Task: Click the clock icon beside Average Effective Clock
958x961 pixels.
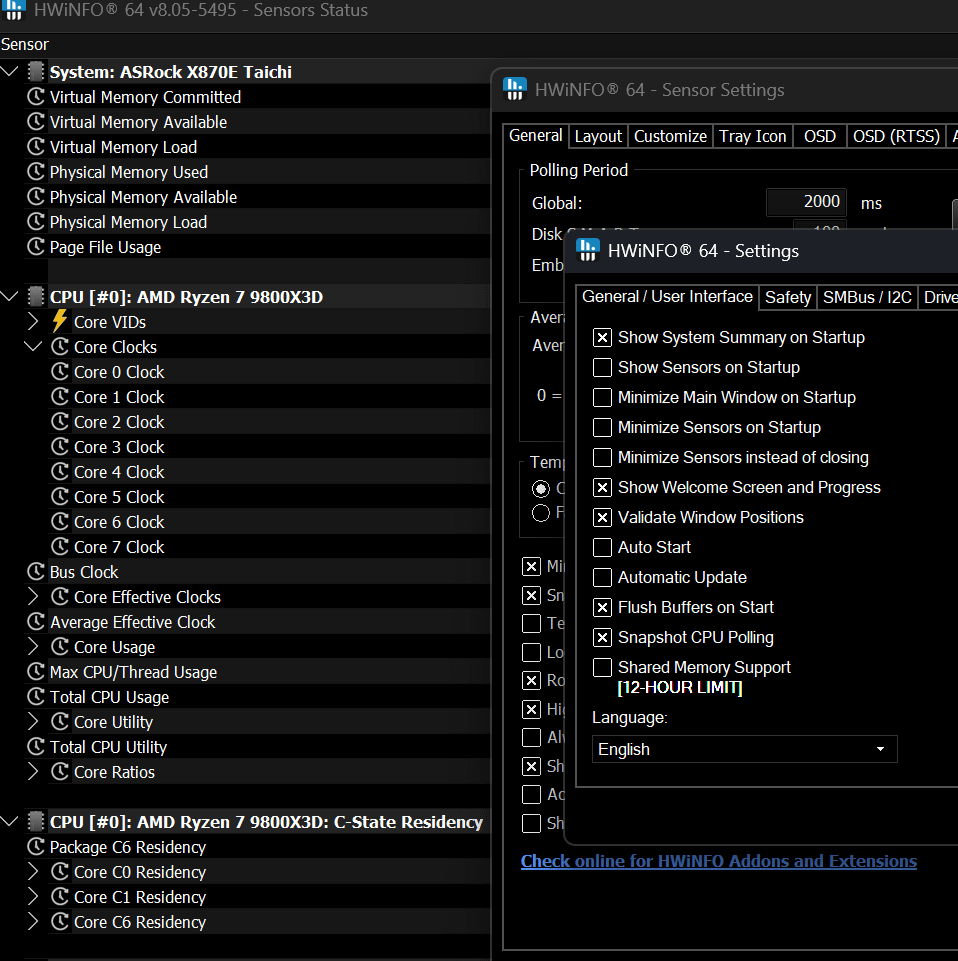Action: coord(36,622)
